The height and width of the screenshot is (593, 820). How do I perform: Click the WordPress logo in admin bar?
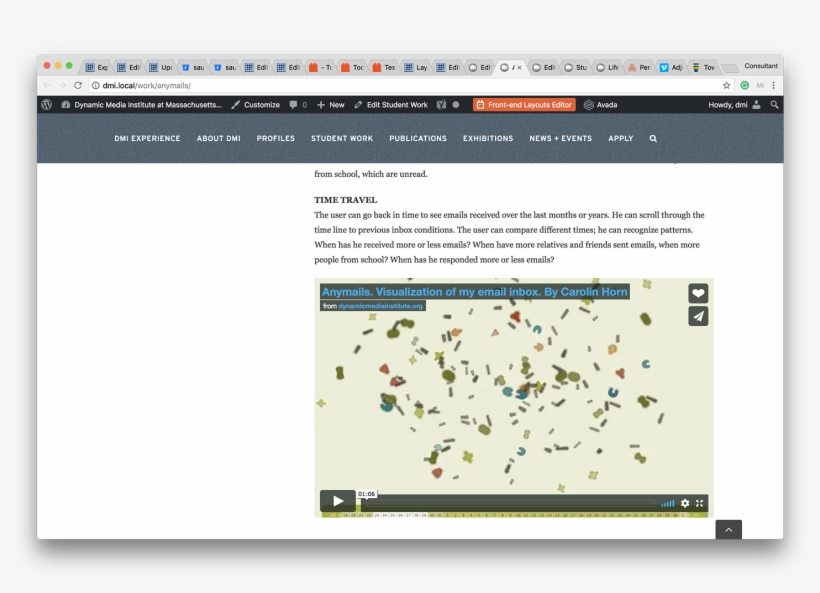click(47, 104)
